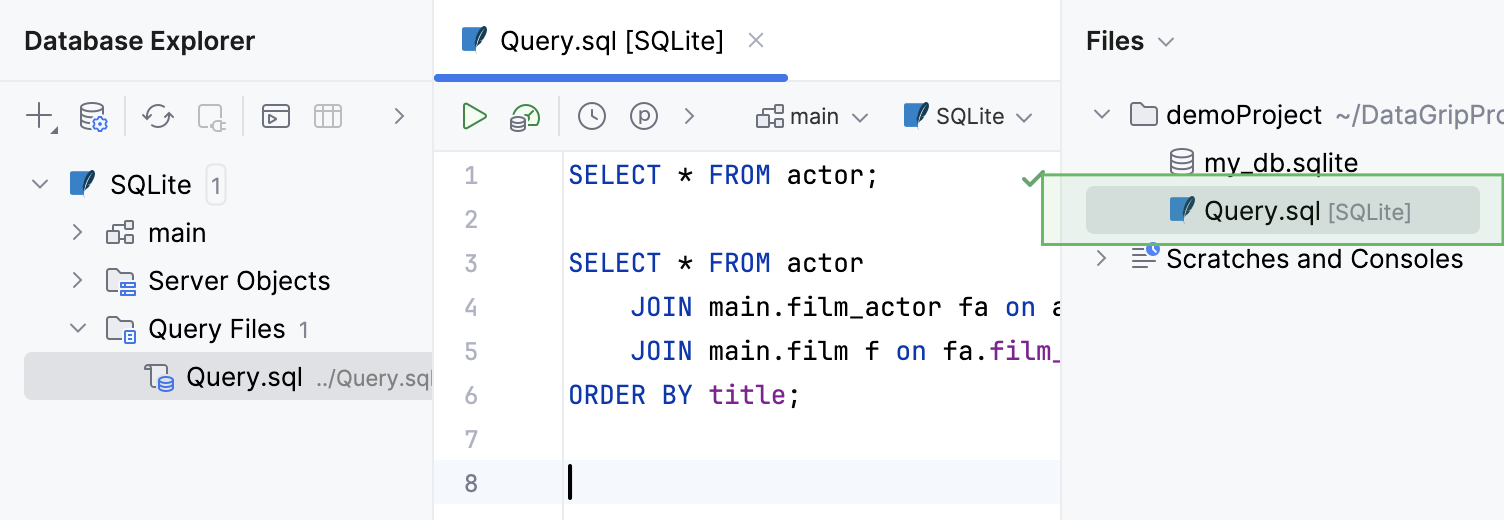Expand Scratches and Consoles node

[x=1102, y=259]
